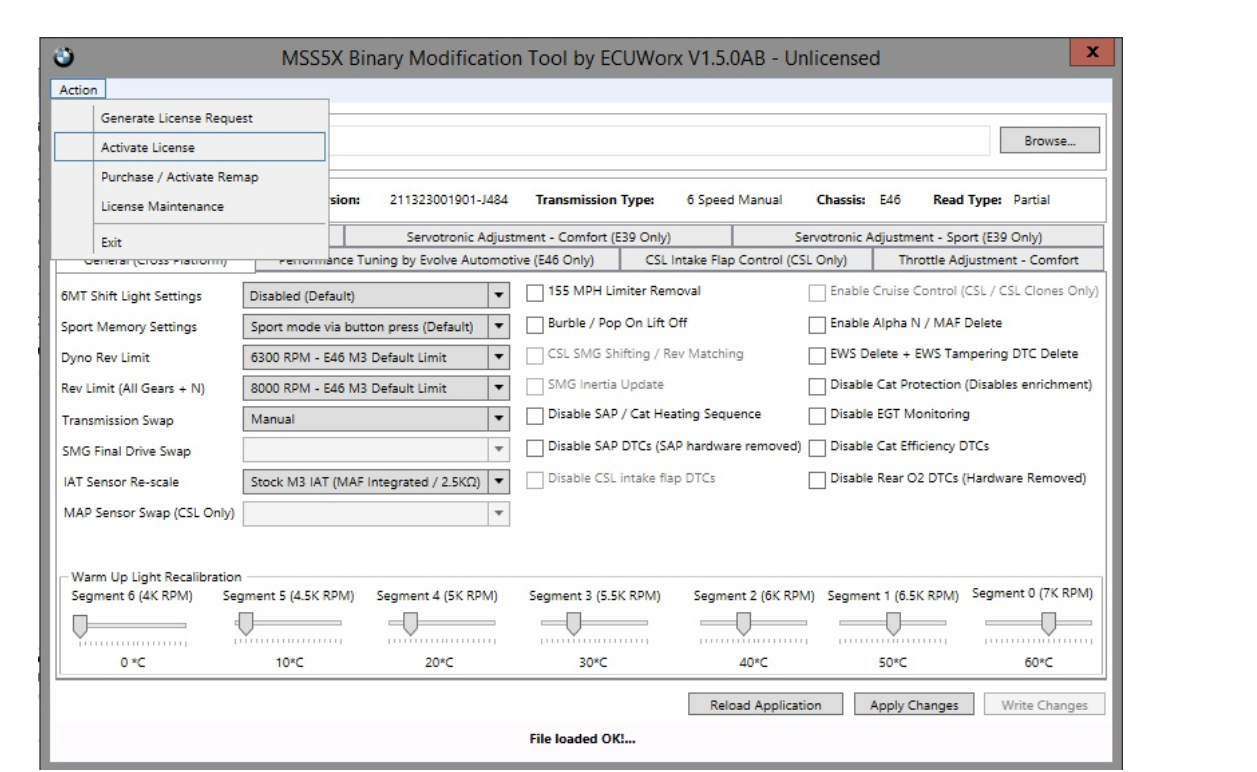Screen dimensions: 1257x772
Task: Open the 6MT Shift Light Settings dropdown
Action: [497, 296]
